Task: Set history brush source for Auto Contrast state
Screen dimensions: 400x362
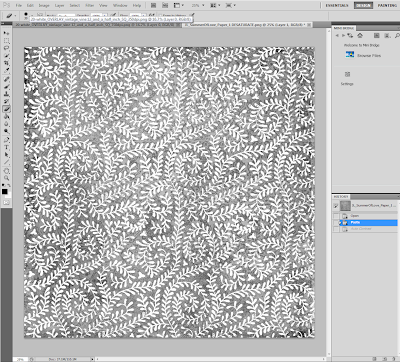Action: (336, 229)
